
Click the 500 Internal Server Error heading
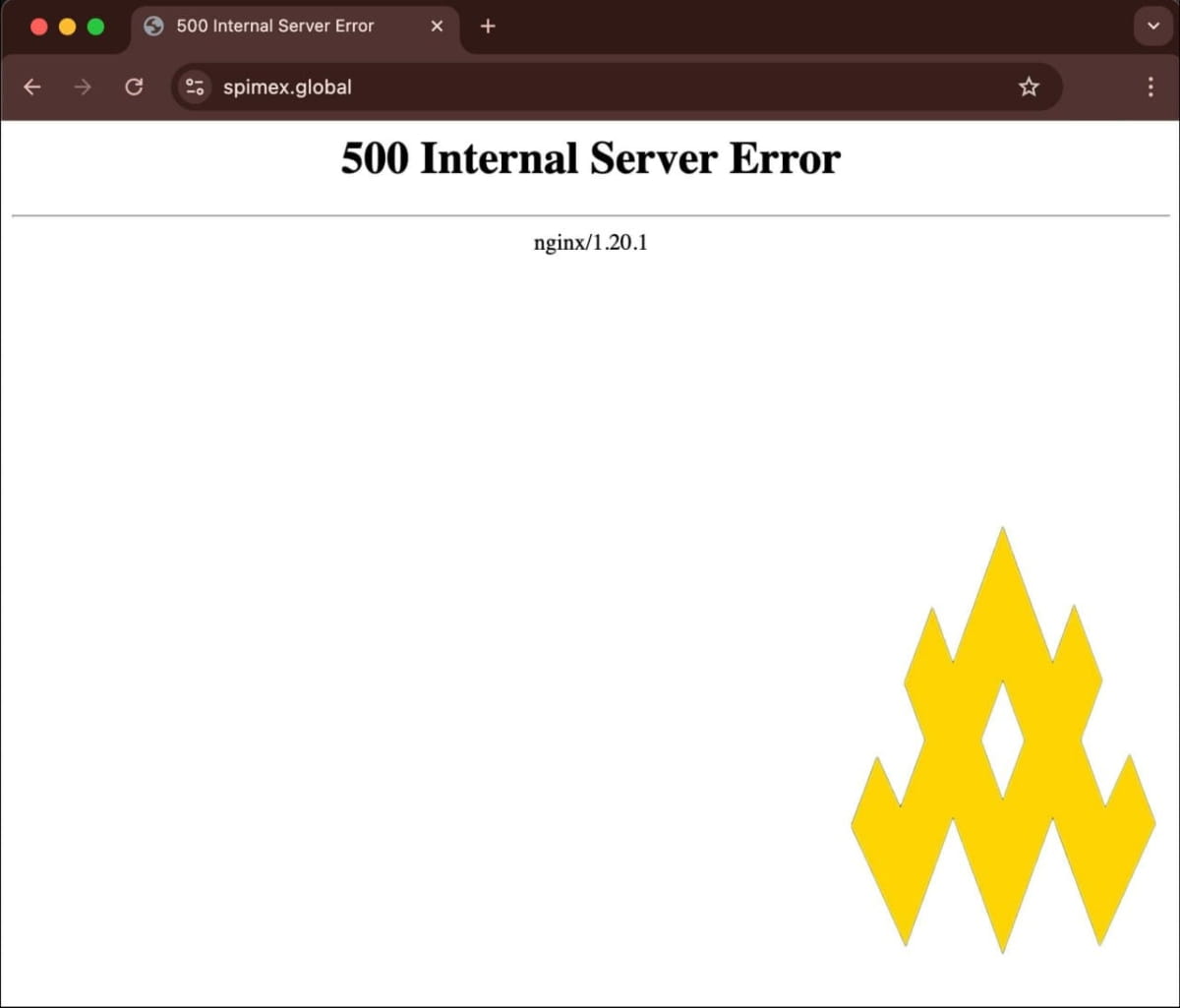pyautogui.click(x=590, y=159)
